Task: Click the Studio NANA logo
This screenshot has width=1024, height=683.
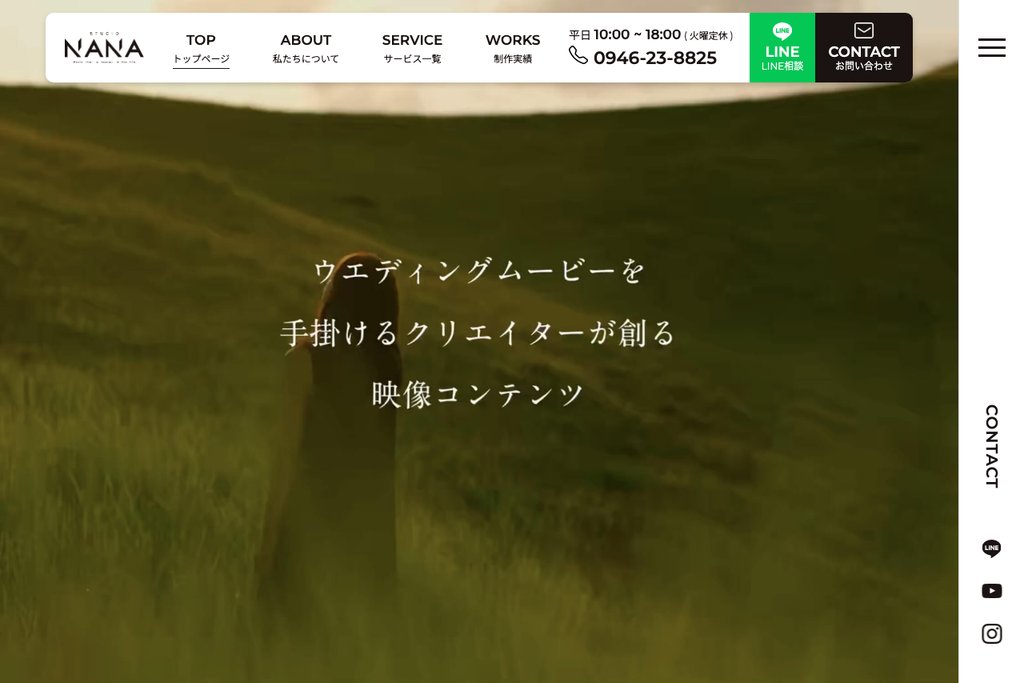Action: (x=103, y=47)
